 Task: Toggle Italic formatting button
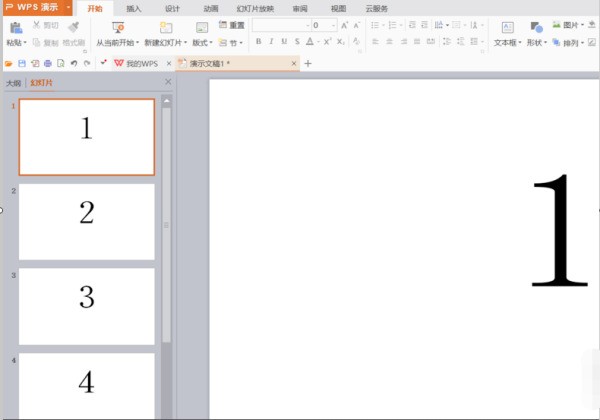coord(271,42)
